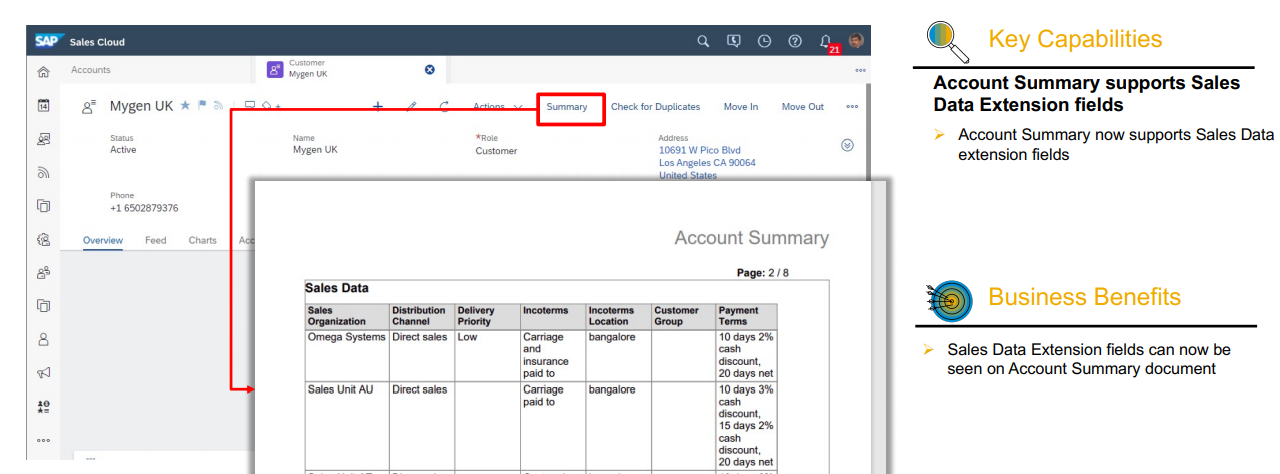Viewport: 1280px width, 474px height.
Task: Open address link 10691 W Pico Blvd
Action: [x=700, y=150]
